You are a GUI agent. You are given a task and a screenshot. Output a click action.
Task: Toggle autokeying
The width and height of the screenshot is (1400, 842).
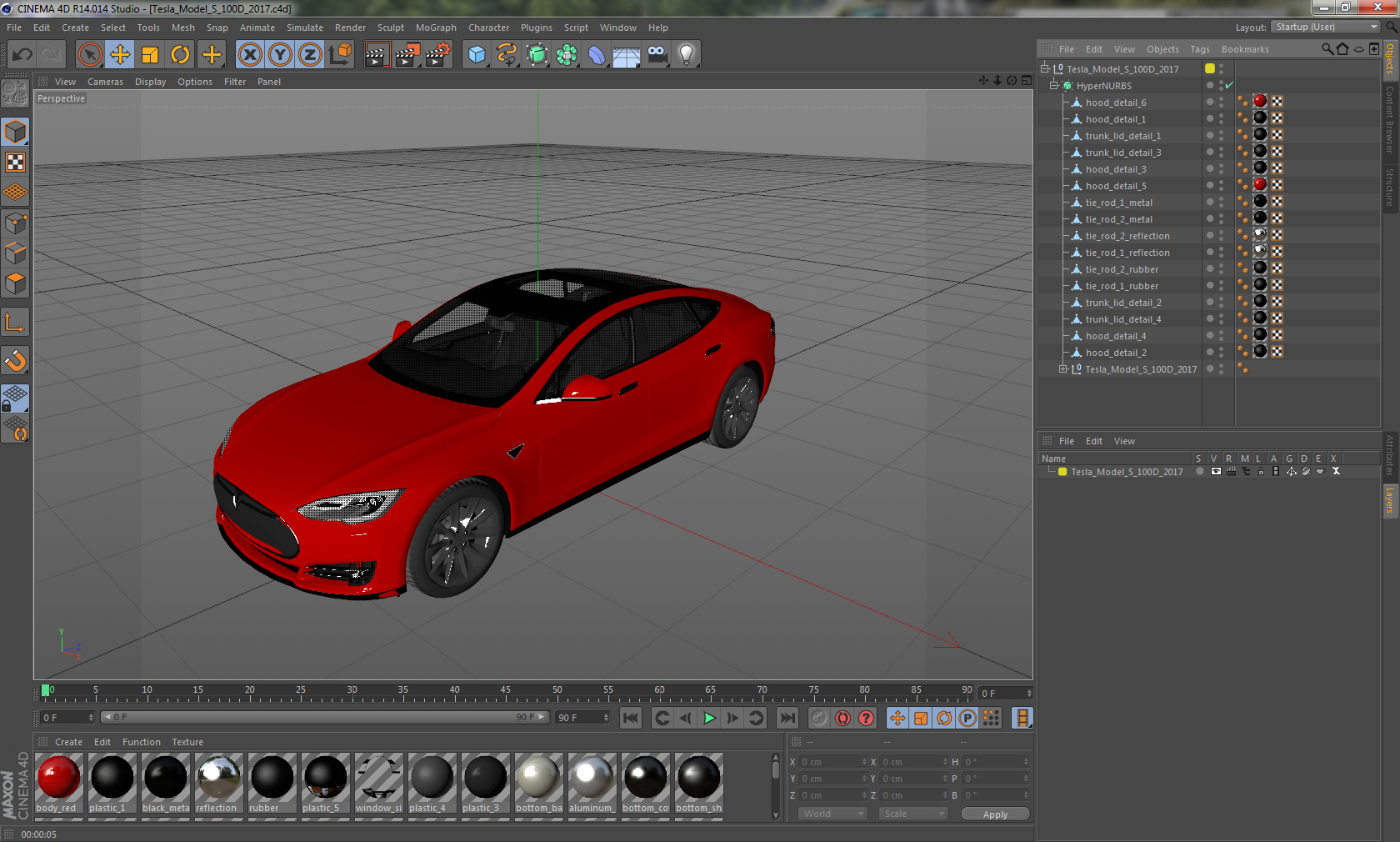pos(842,718)
